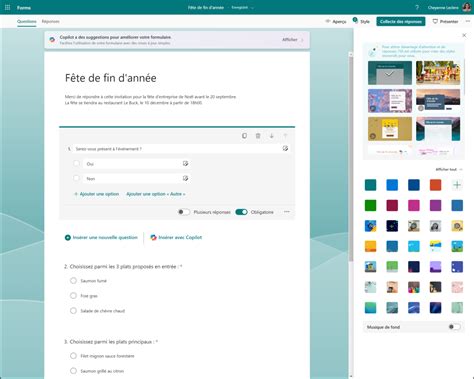The width and height of the screenshot is (474, 379).
Task: Click the help question mark icon
Action: click(417, 7)
